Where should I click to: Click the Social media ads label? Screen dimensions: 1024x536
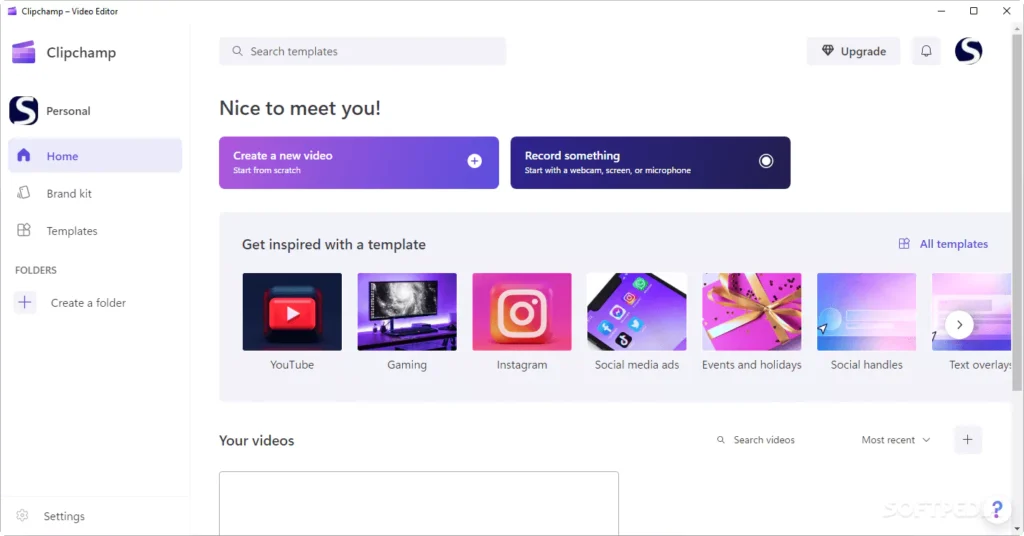[x=637, y=365]
